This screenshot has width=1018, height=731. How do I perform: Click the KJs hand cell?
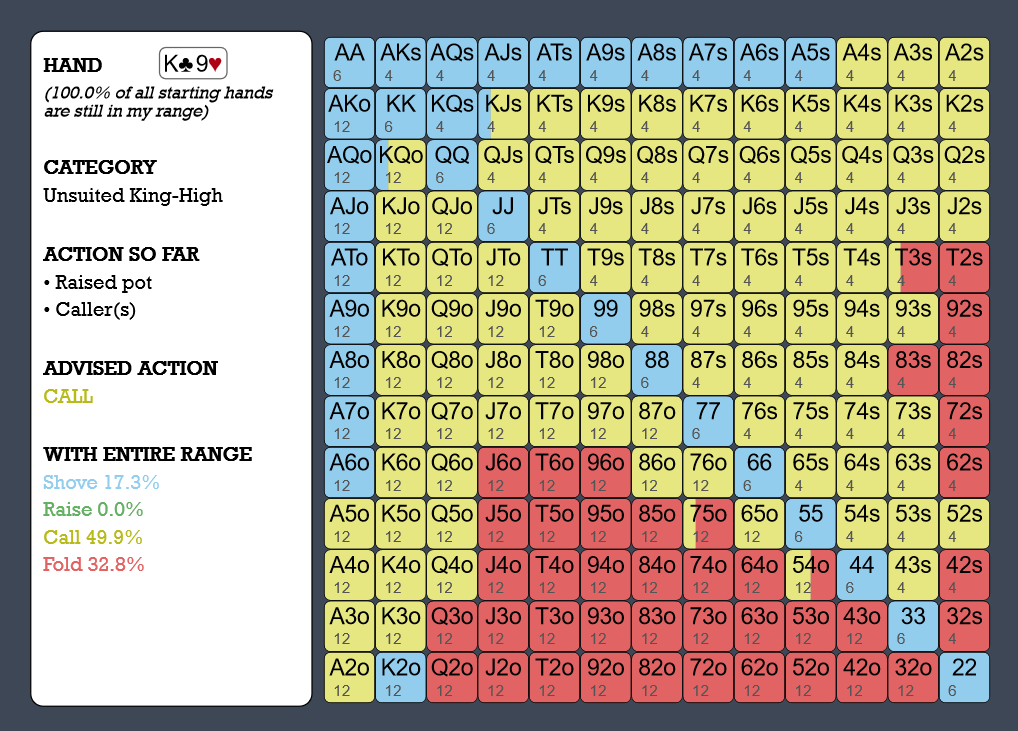pos(503,114)
